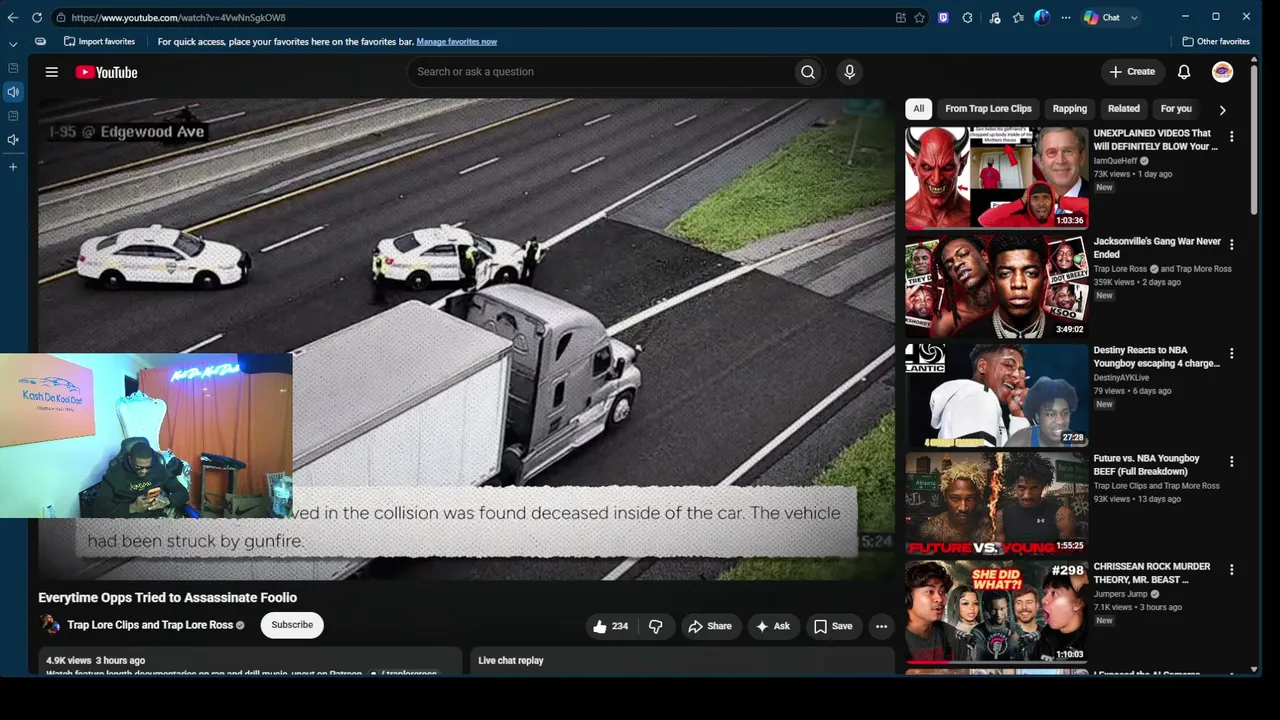The height and width of the screenshot is (720, 1280).
Task: Open the Live chat replay panel
Action: click(x=682, y=660)
